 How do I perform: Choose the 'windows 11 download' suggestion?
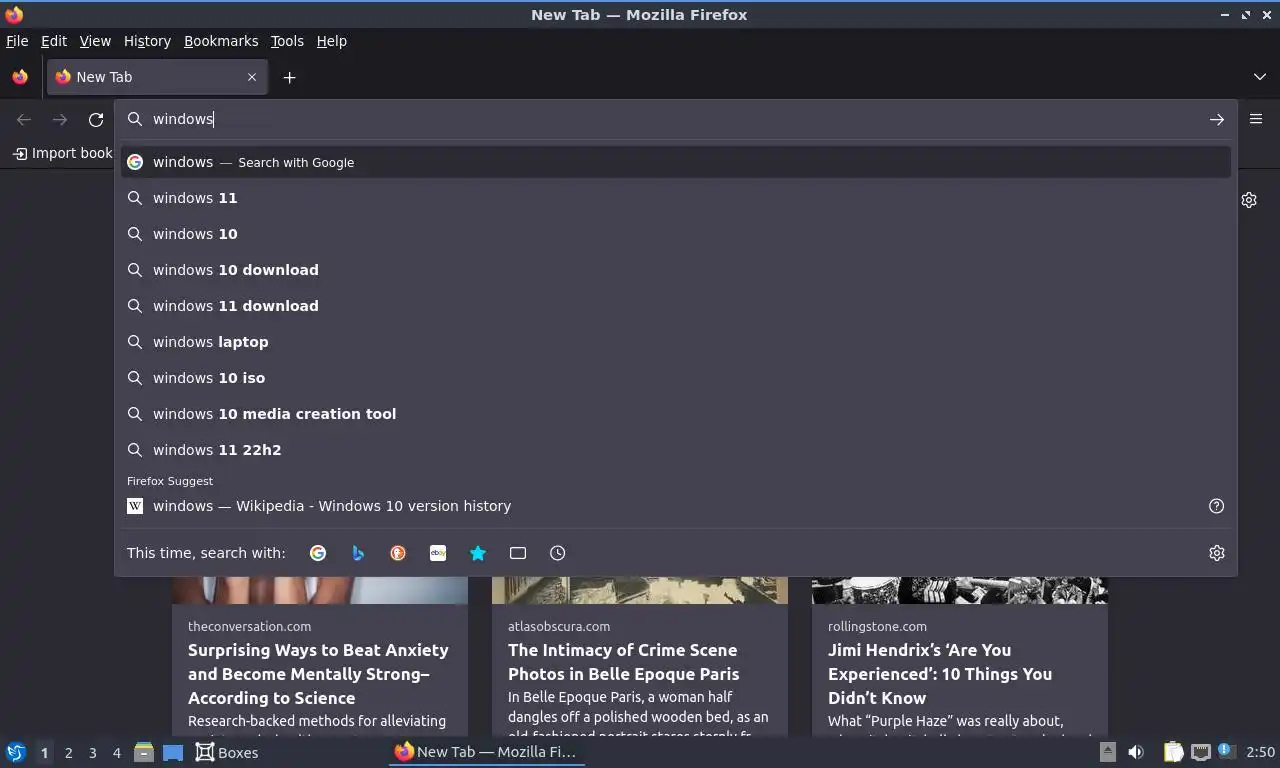676,306
